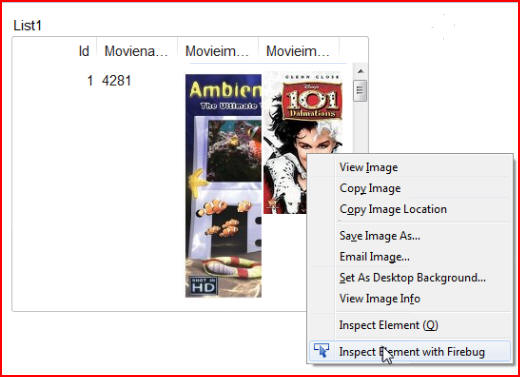Choose Copy Image menu entry
The height and width of the screenshot is (377, 520).
(x=370, y=188)
